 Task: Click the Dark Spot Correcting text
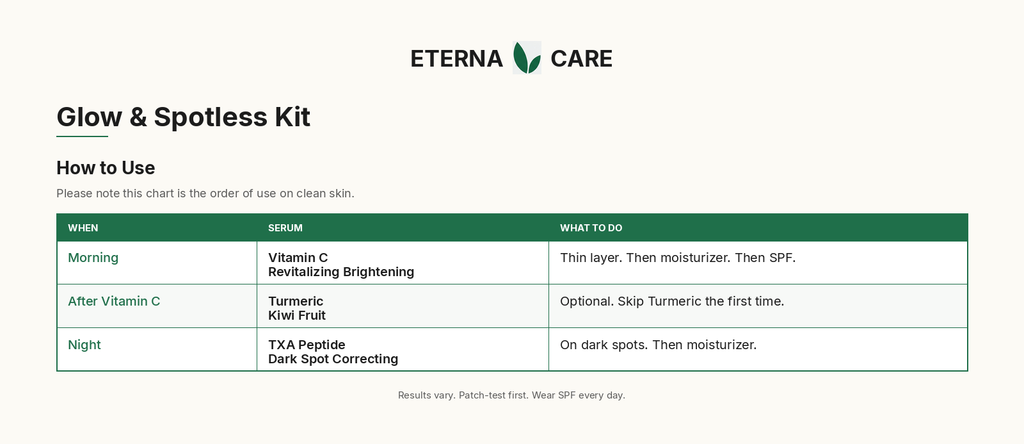tap(333, 358)
